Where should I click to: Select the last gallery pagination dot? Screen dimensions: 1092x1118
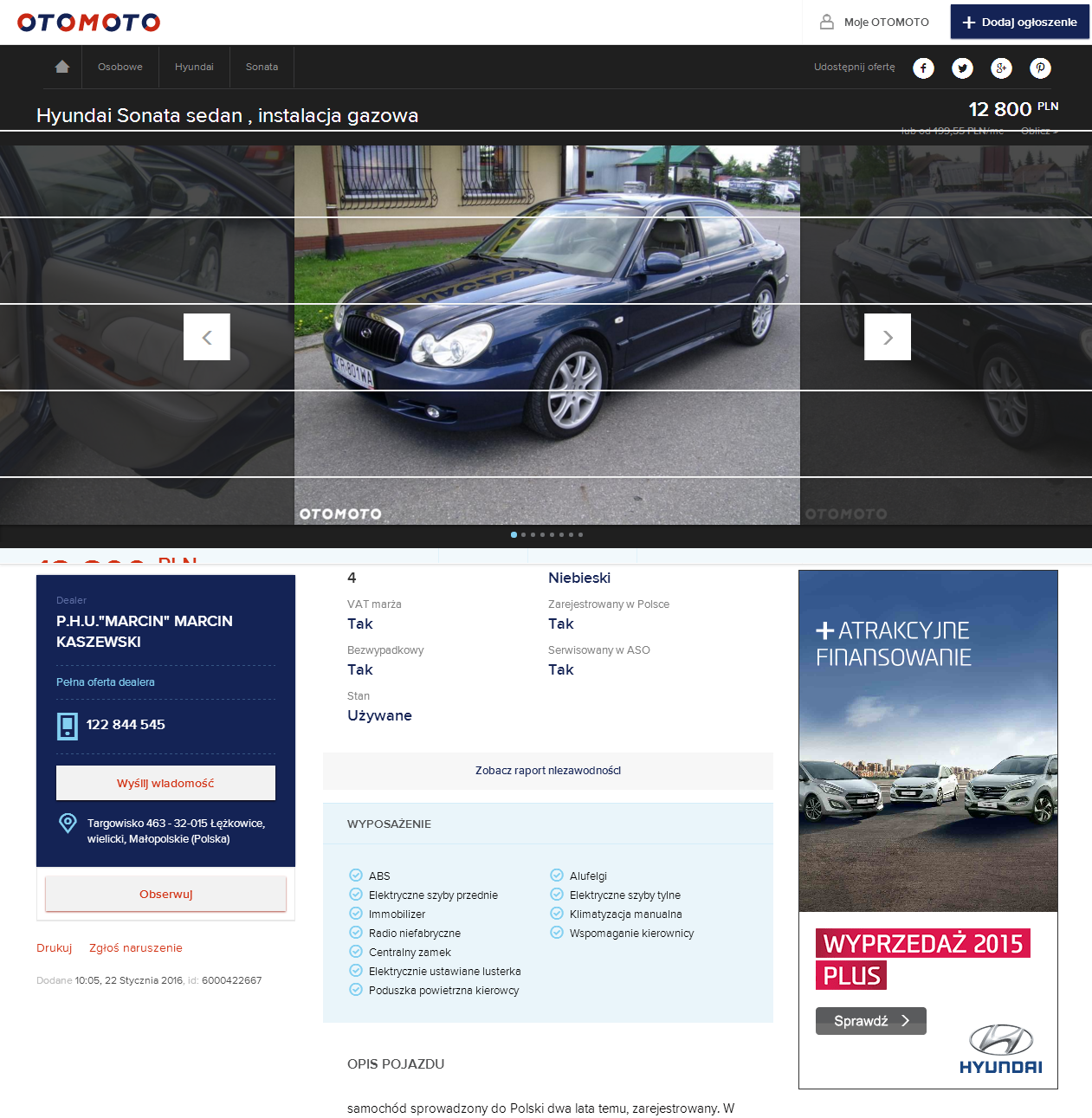click(x=580, y=534)
